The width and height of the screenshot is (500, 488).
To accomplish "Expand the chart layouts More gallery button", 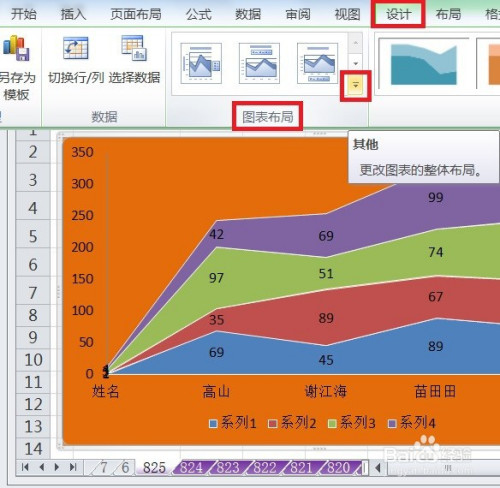I will (356, 86).
